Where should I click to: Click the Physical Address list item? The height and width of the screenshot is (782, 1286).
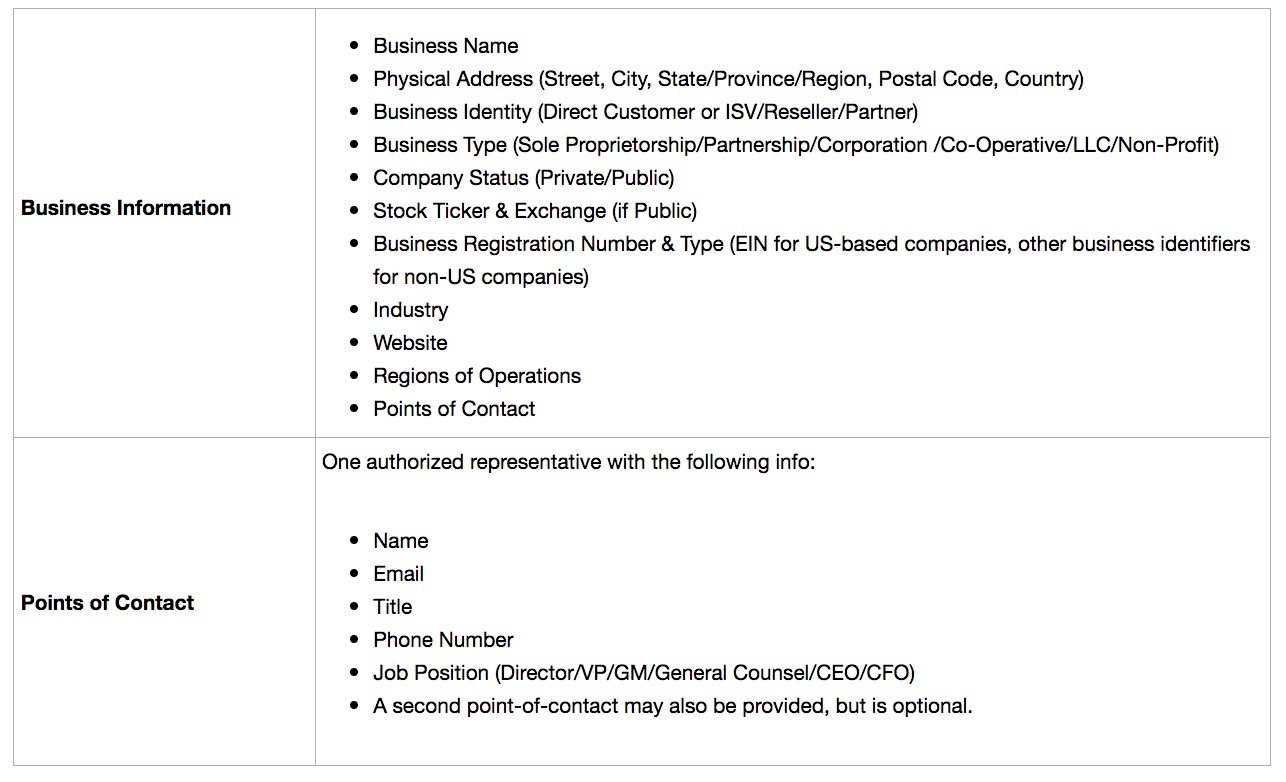pyautogui.click(x=728, y=79)
